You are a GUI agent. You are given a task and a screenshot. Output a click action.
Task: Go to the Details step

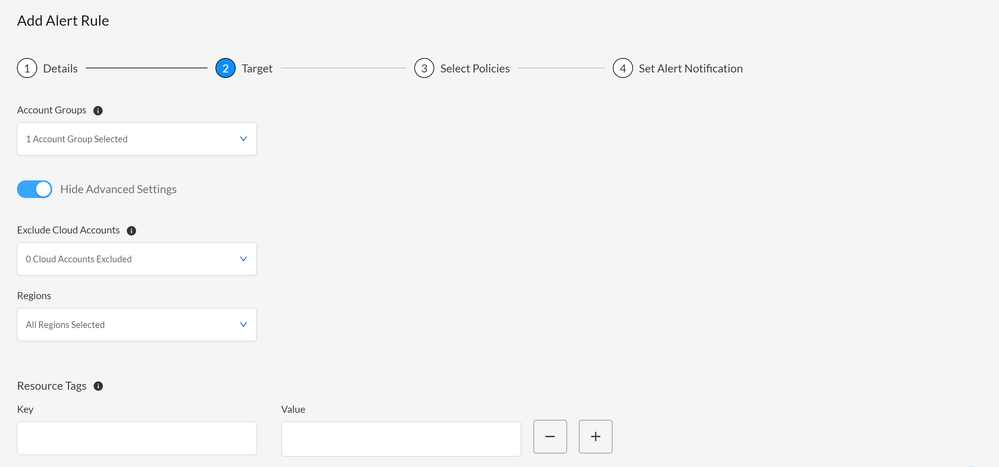60,69
